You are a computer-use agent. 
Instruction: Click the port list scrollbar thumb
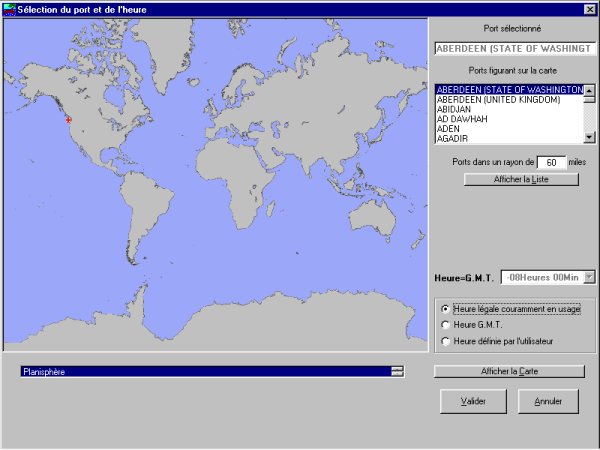(589, 99)
